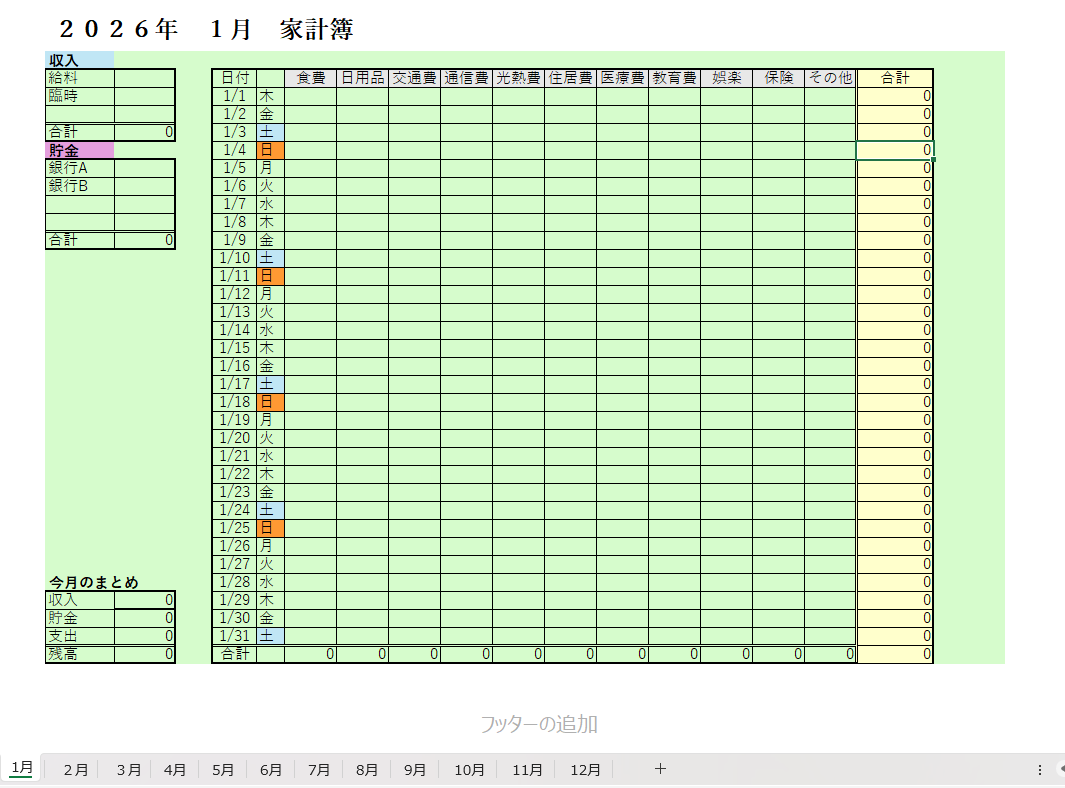Click the three-dot tab bar options icon

tap(1040, 770)
